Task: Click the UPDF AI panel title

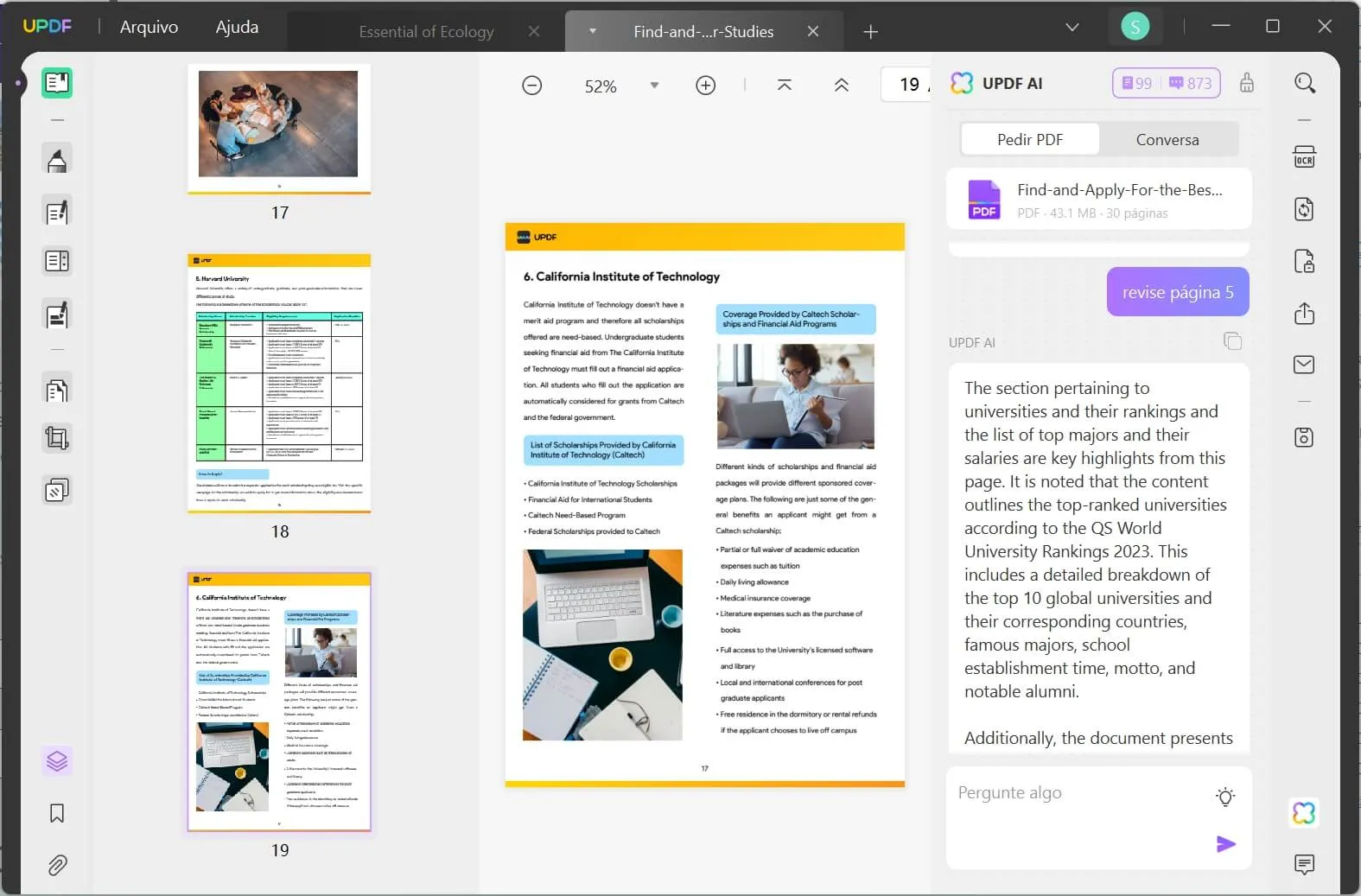Action: coord(1012,84)
